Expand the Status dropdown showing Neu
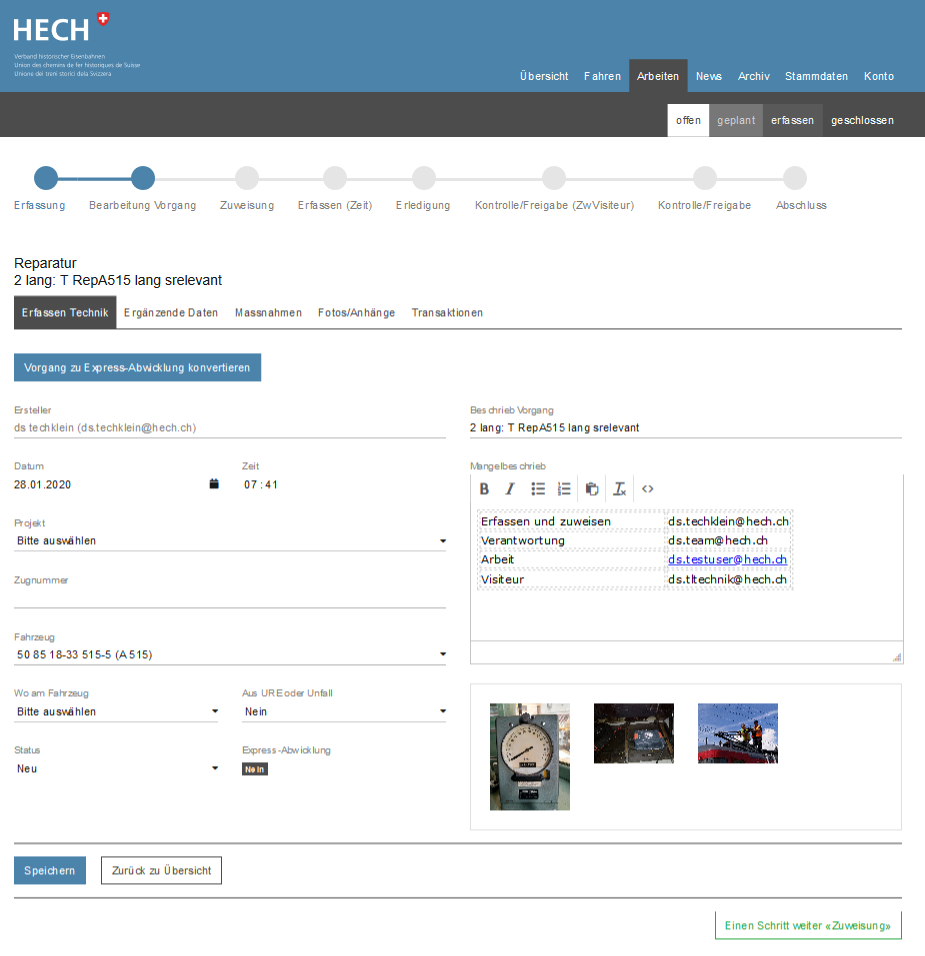The image size is (925, 956). [x=117, y=769]
